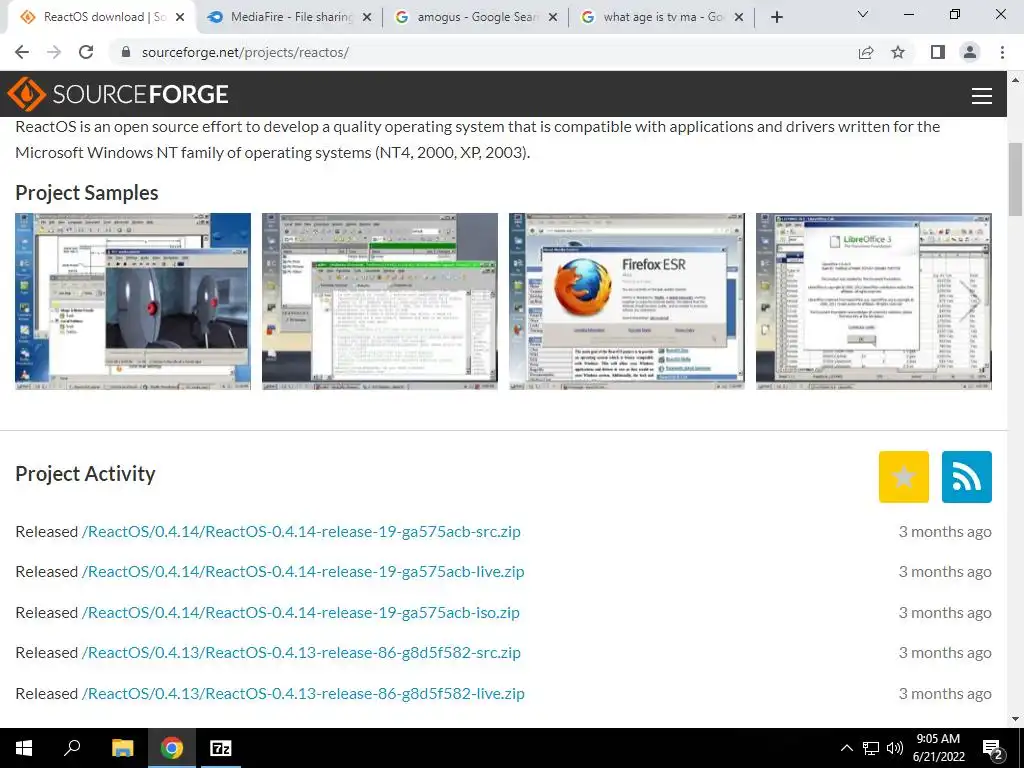
Task: Open the blue RSS feed button
Action: click(967, 477)
